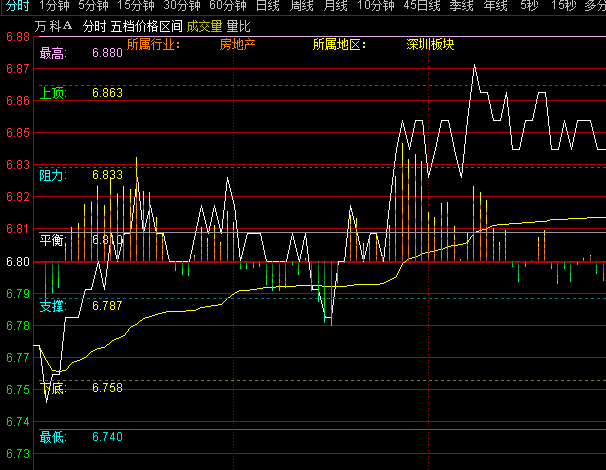Switch to the 1分钟 period tab
This screenshot has width=606, height=470.
click(54, 6)
